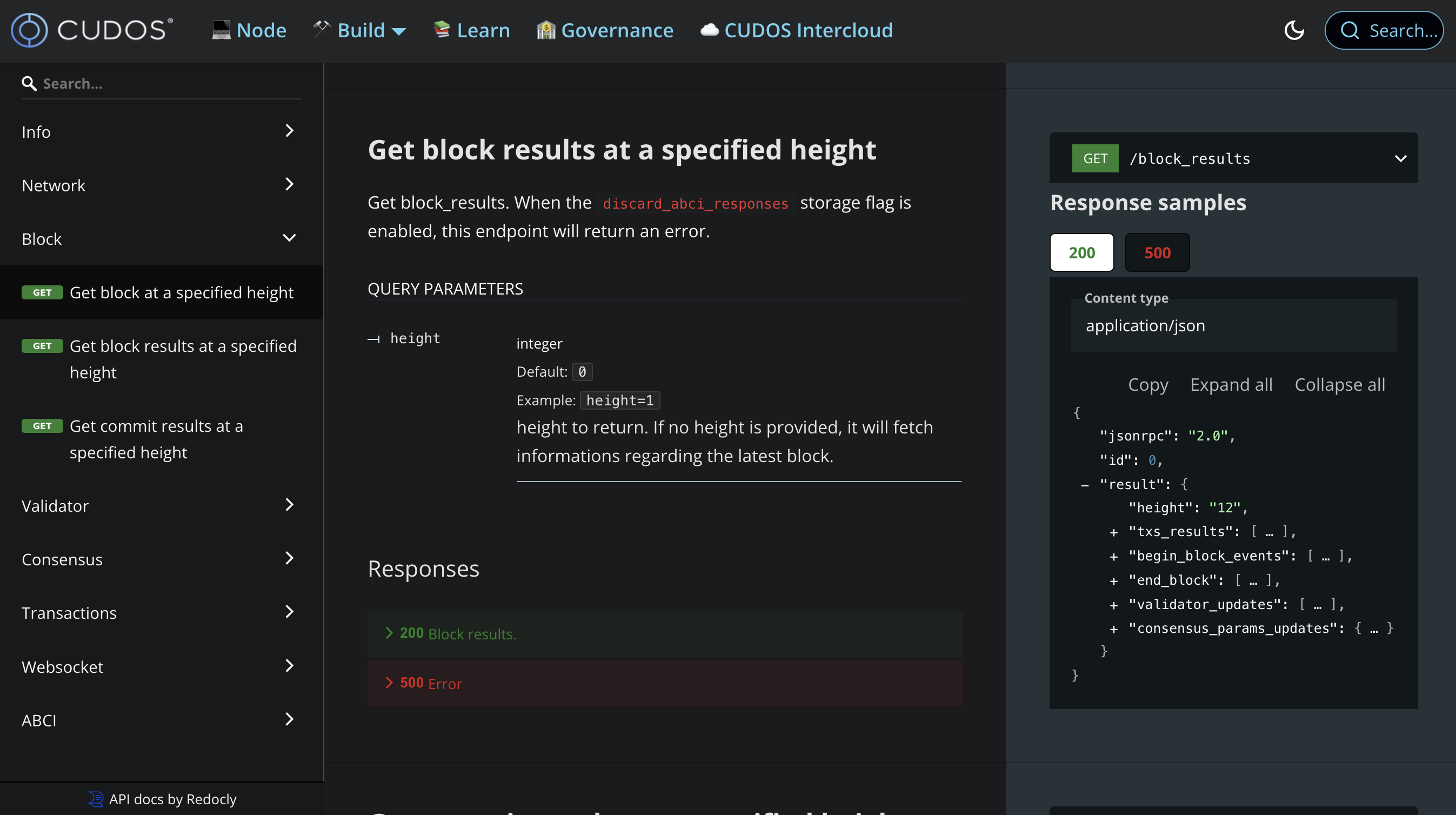
Task: Click the books icon beside Learn
Action: (442, 29)
